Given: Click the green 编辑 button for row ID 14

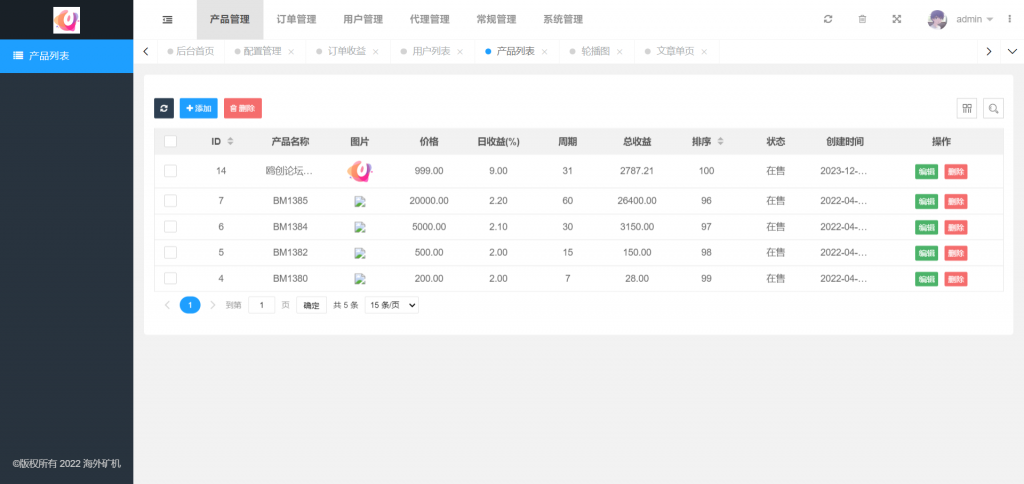Looking at the screenshot, I should click(926, 172).
